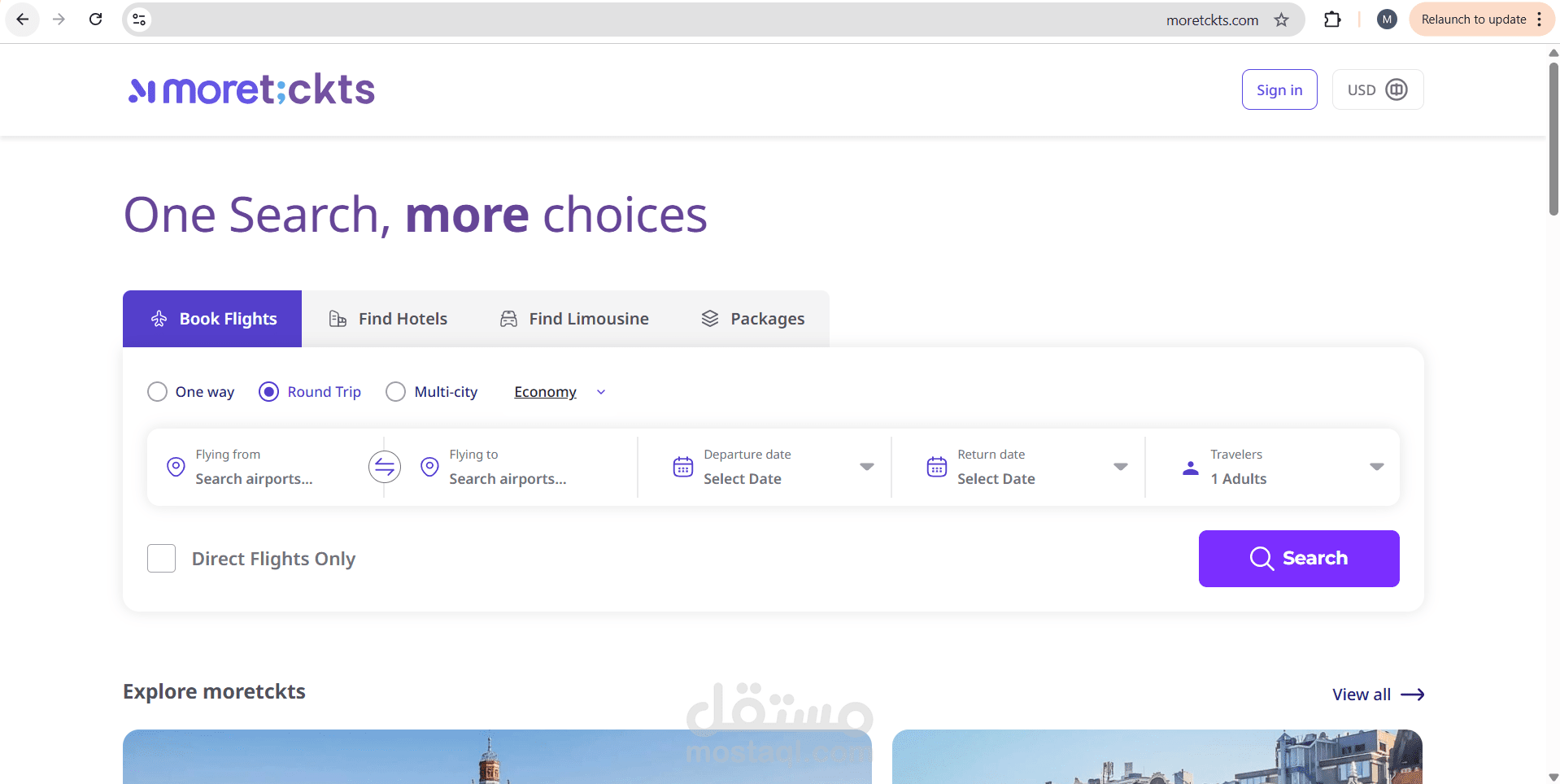The width and height of the screenshot is (1560, 784).
Task: Open the site information icon in address bar
Action: click(x=139, y=20)
